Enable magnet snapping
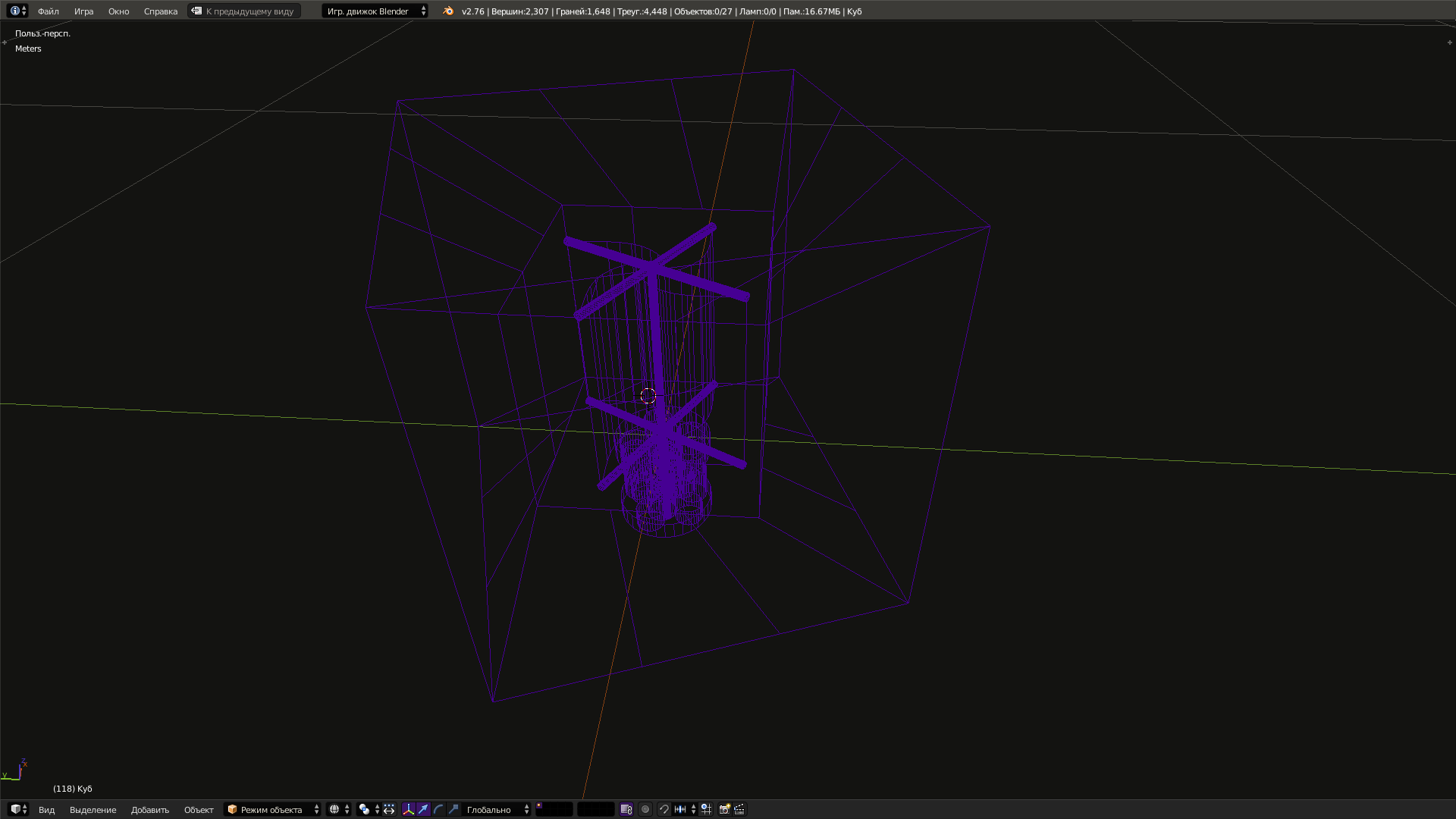Viewport: 1456px width, 819px height. [664, 809]
